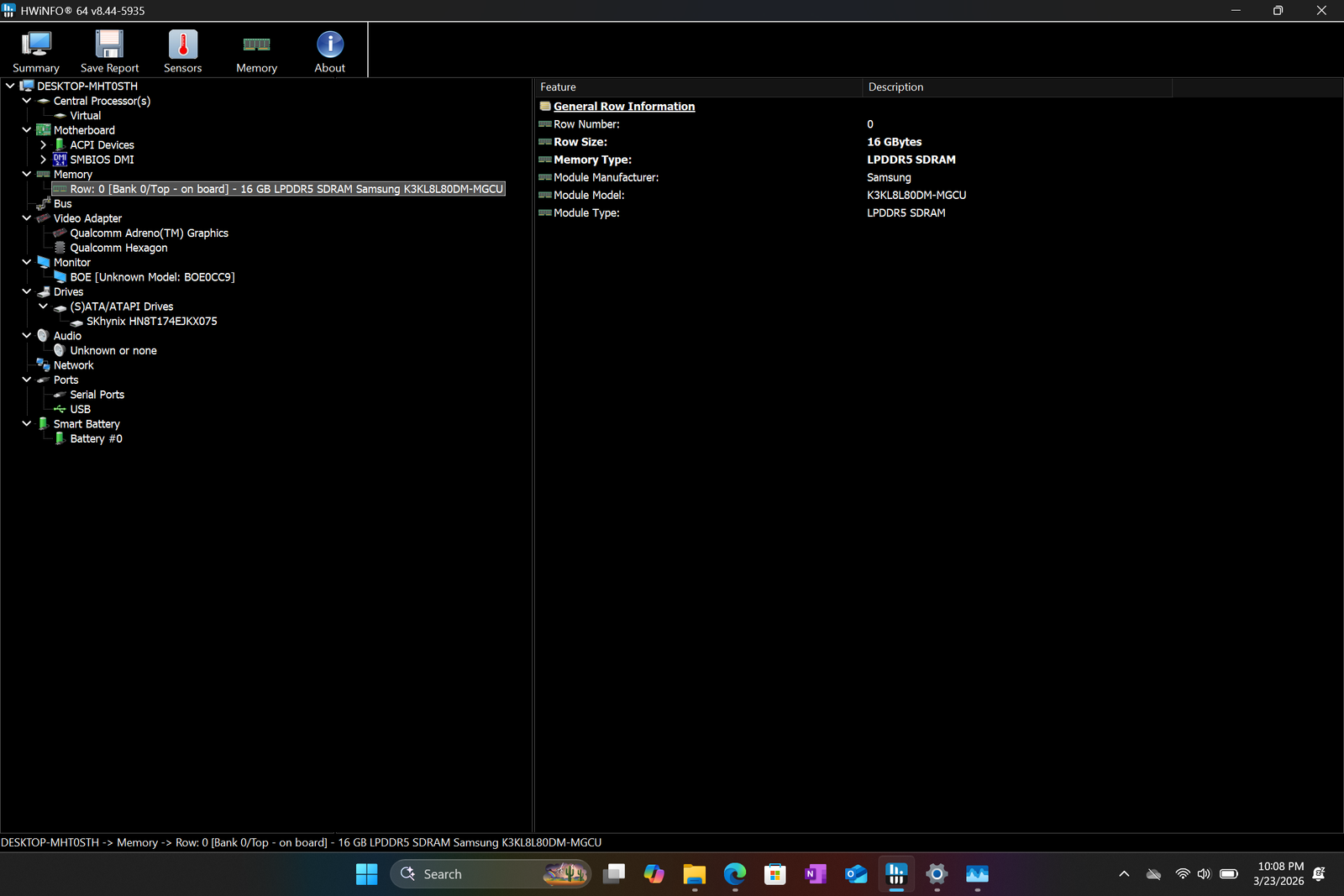Expand the ACPI Devices node
The image size is (1344, 896).
tap(43, 145)
